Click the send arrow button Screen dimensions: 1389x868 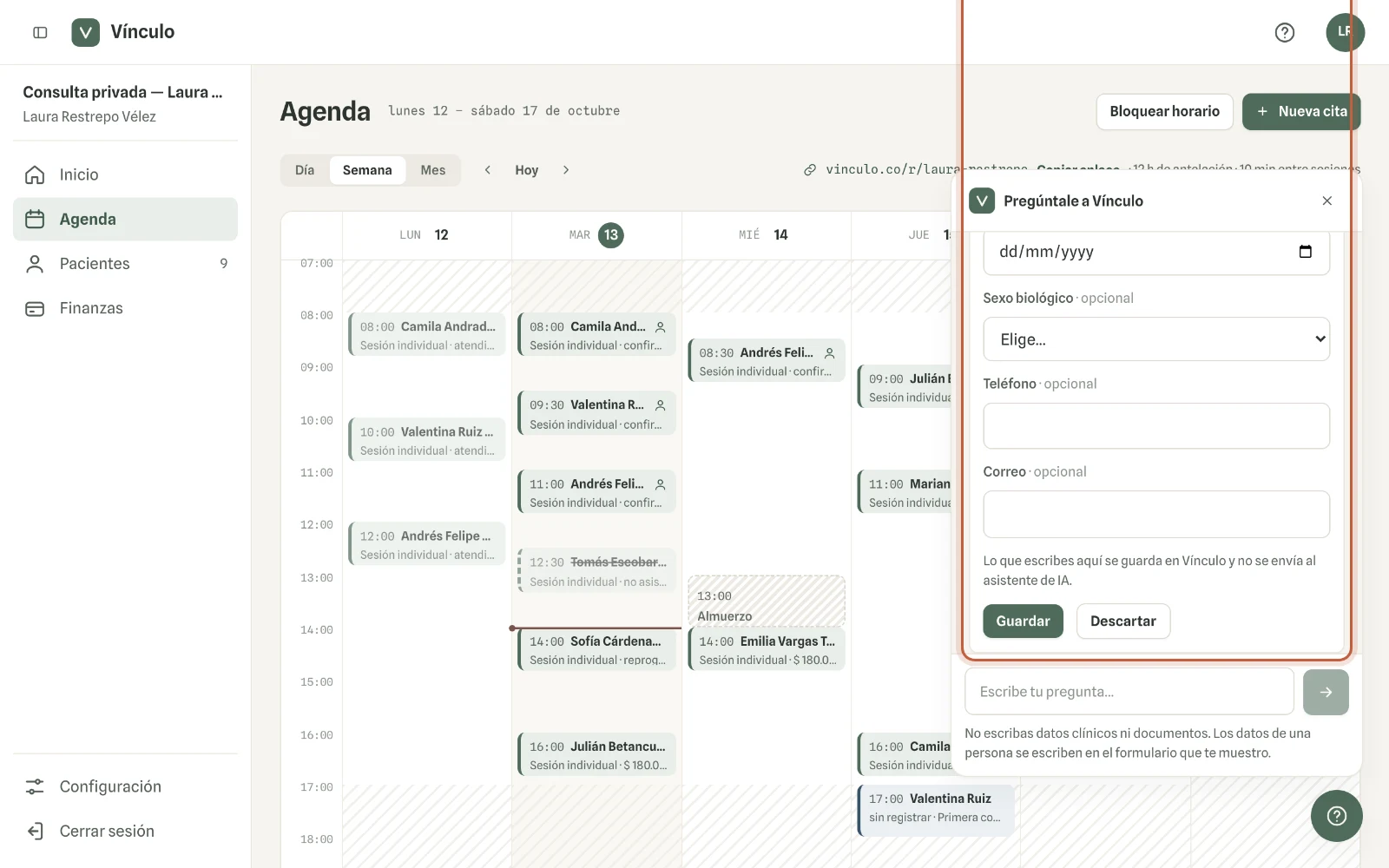[1326, 692]
